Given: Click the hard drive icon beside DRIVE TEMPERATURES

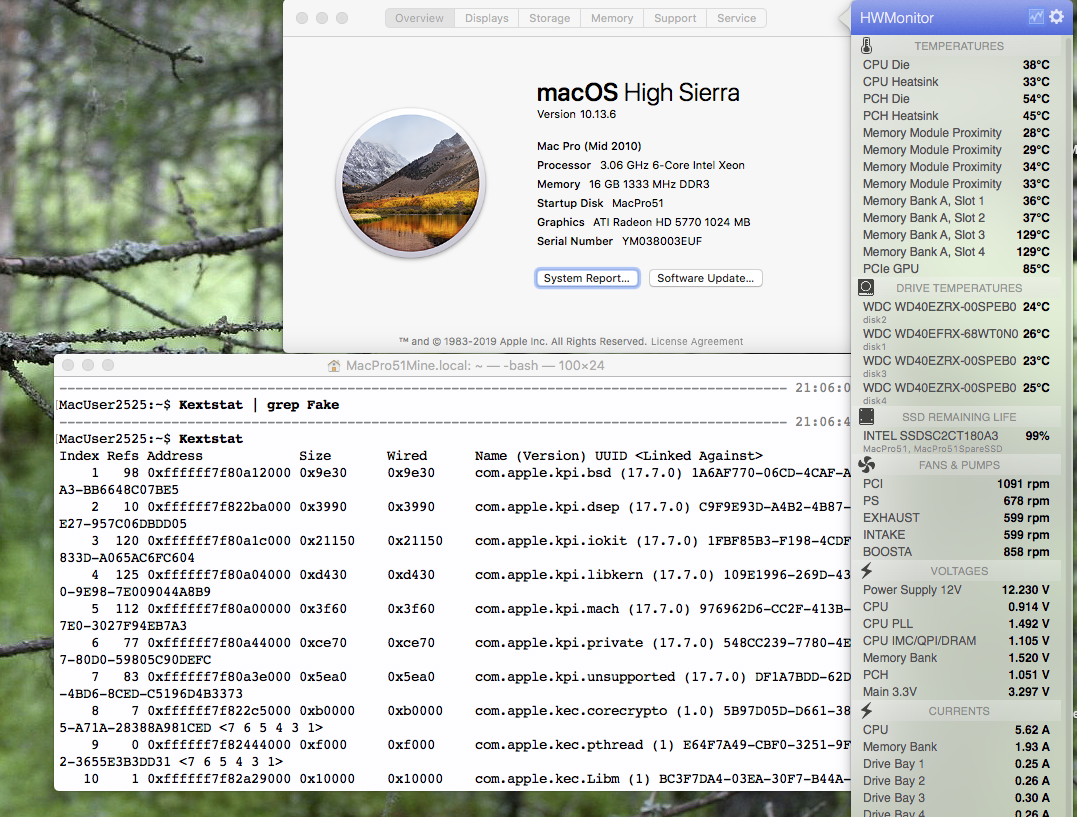Looking at the screenshot, I should click(867, 287).
